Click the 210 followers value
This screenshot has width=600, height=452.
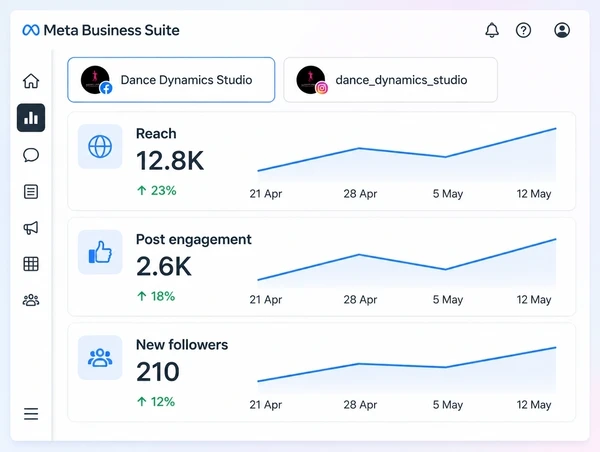158,372
